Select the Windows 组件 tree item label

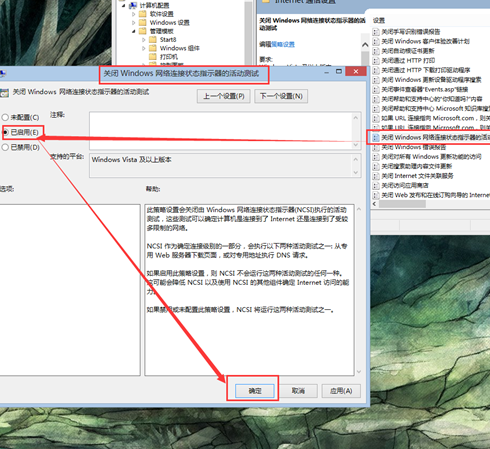coord(180,48)
